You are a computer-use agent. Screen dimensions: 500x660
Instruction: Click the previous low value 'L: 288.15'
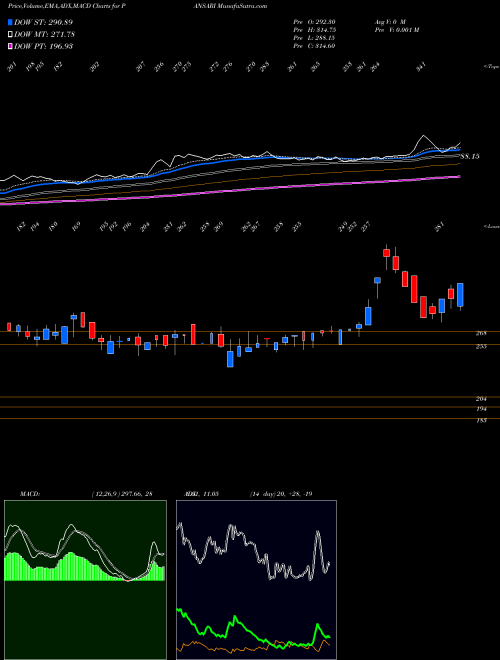320,38
